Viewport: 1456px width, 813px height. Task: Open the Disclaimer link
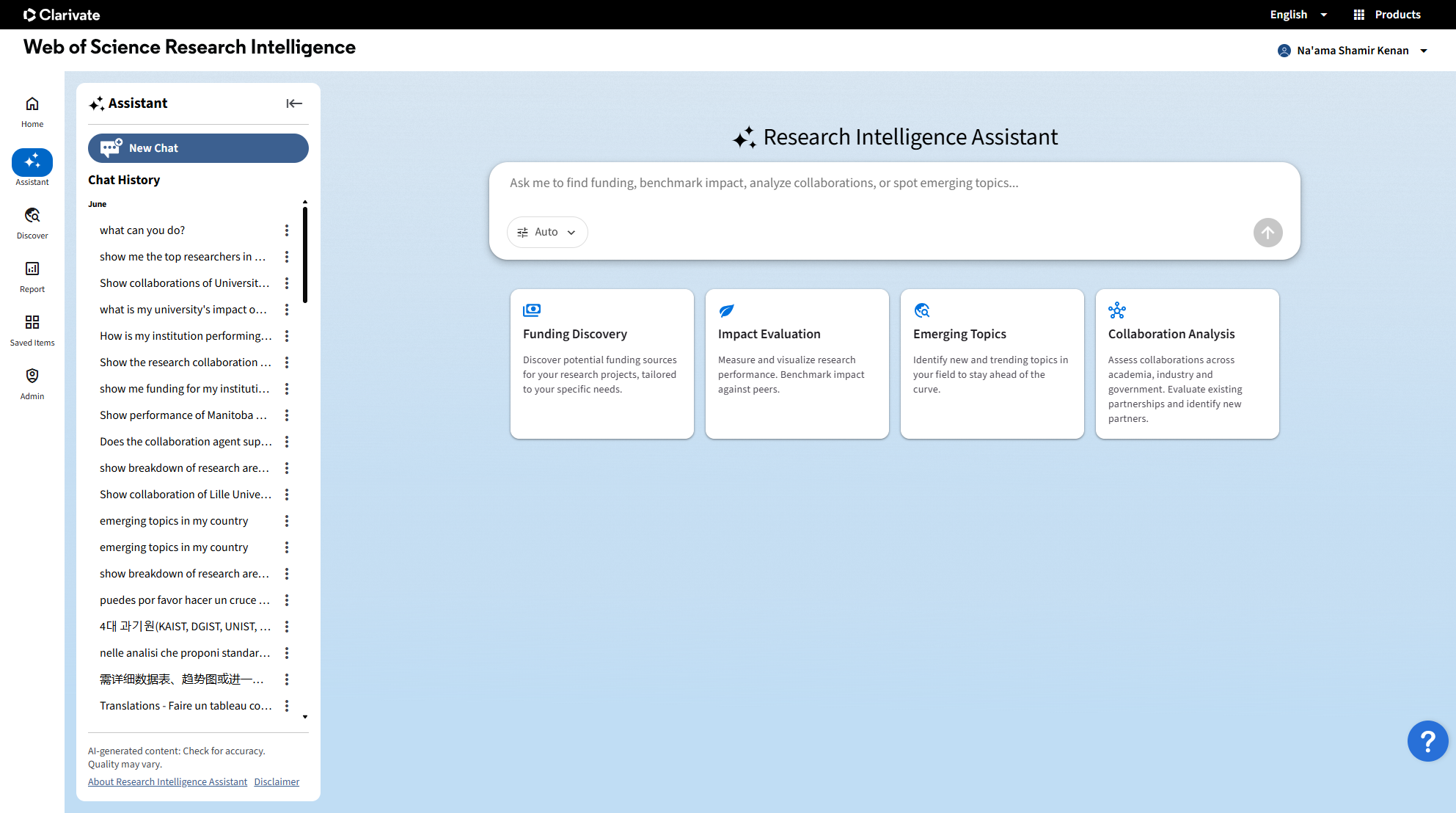click(x=277, y=782)
